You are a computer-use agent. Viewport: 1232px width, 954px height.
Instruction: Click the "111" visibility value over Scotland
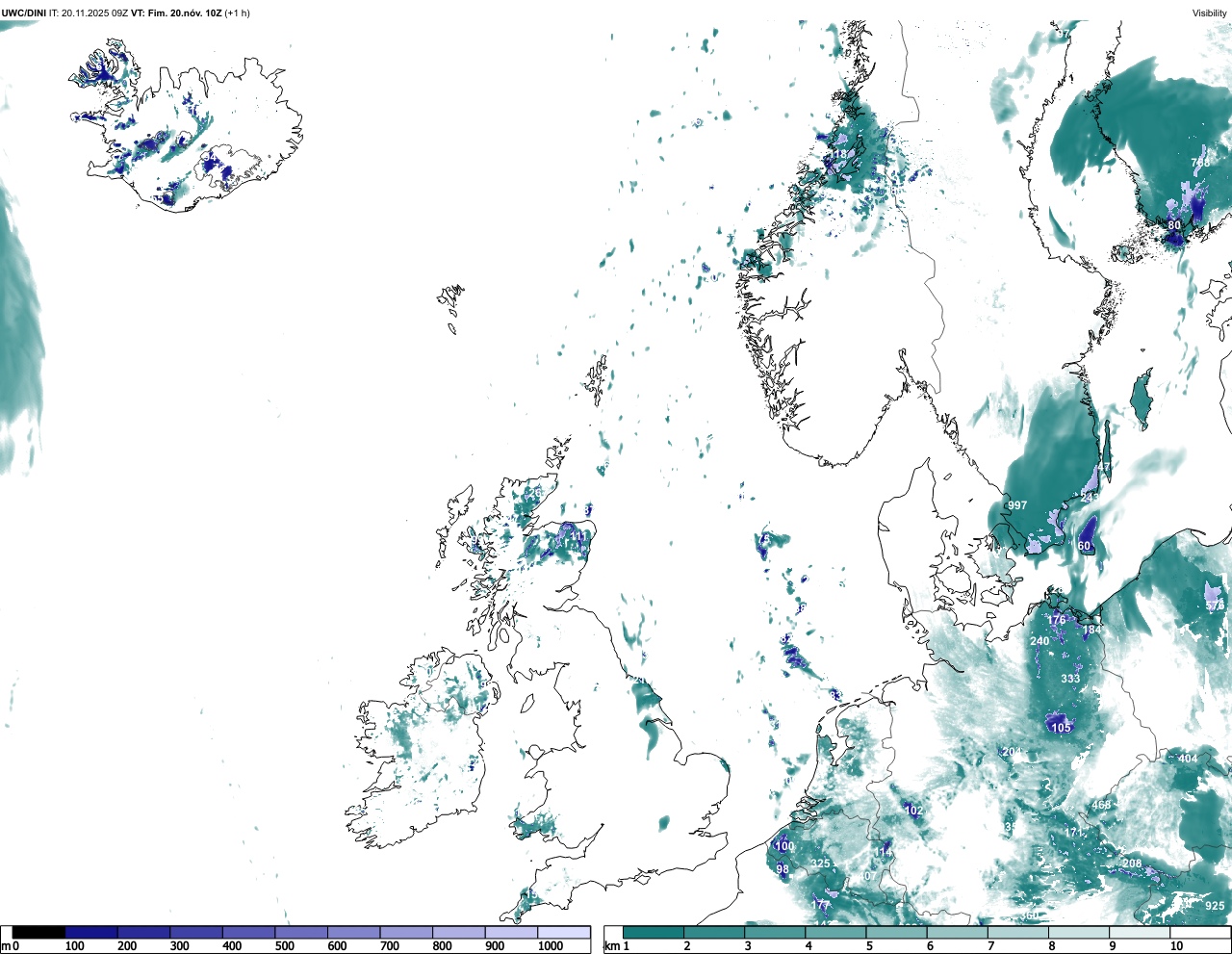pyautogui.click(x=577, y=536)
